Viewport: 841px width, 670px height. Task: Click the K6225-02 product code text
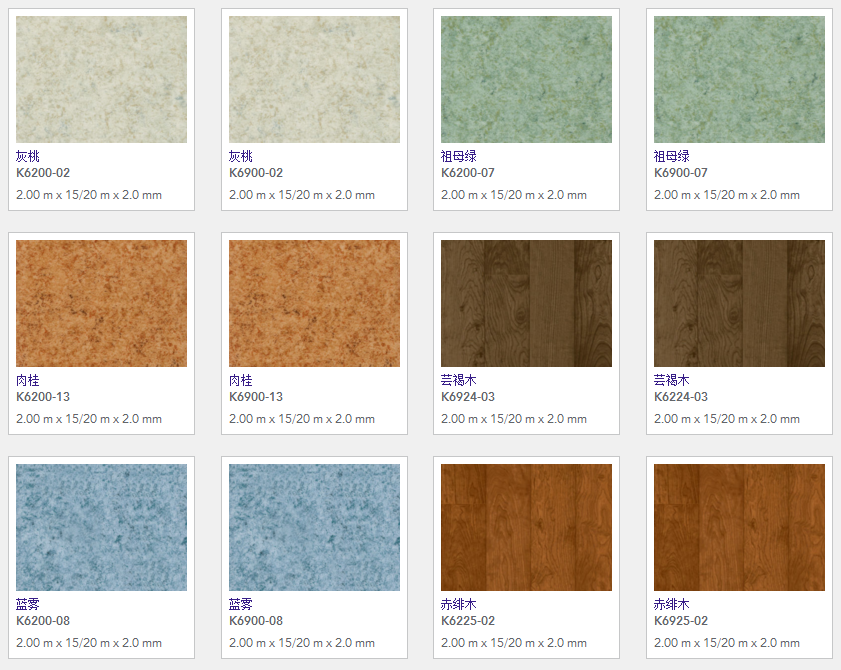[x=468, y=621]
